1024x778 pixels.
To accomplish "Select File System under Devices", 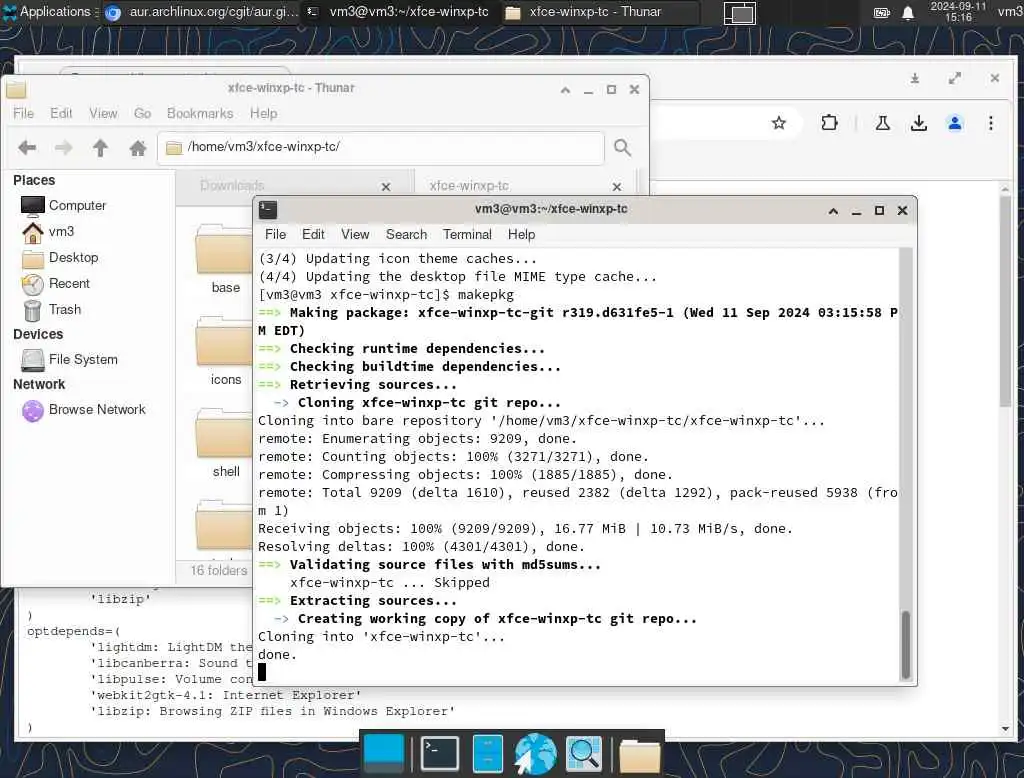I will pos(69,359).
